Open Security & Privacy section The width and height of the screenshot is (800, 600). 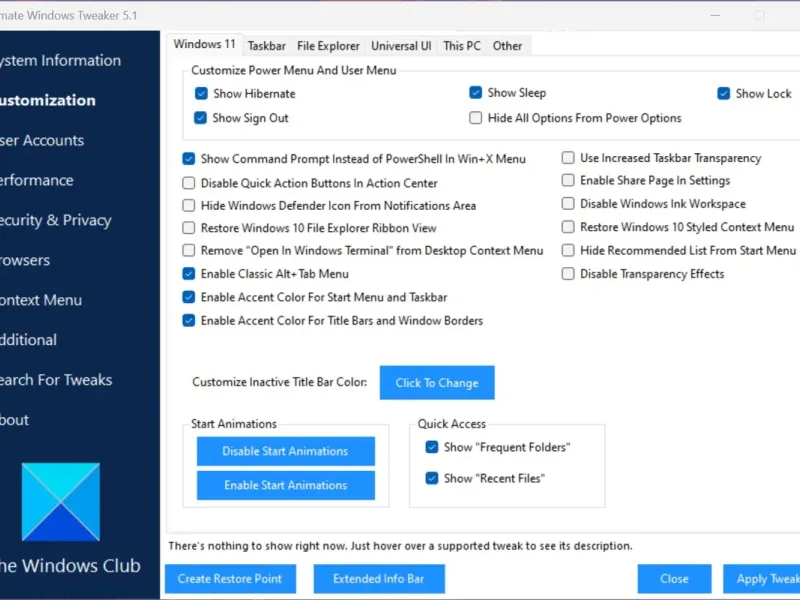(55, 220)
